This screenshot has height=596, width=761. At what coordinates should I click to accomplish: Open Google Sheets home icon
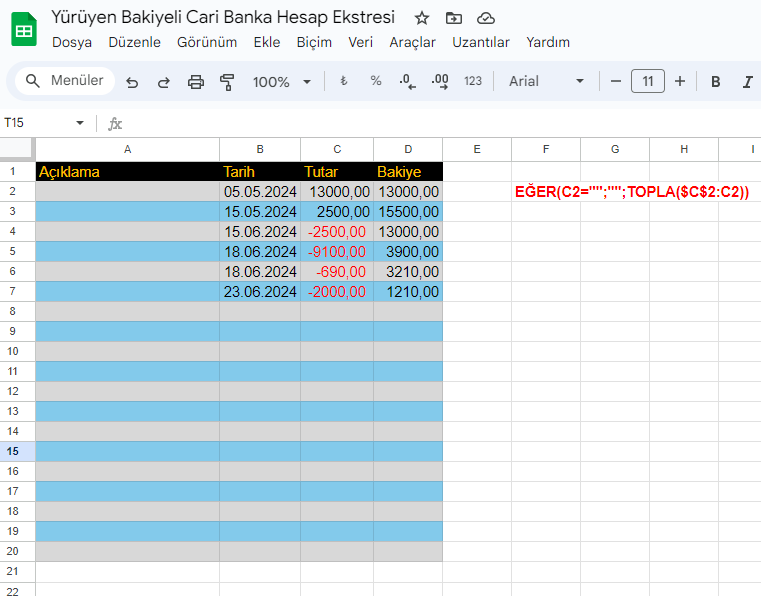click(24, 30)
